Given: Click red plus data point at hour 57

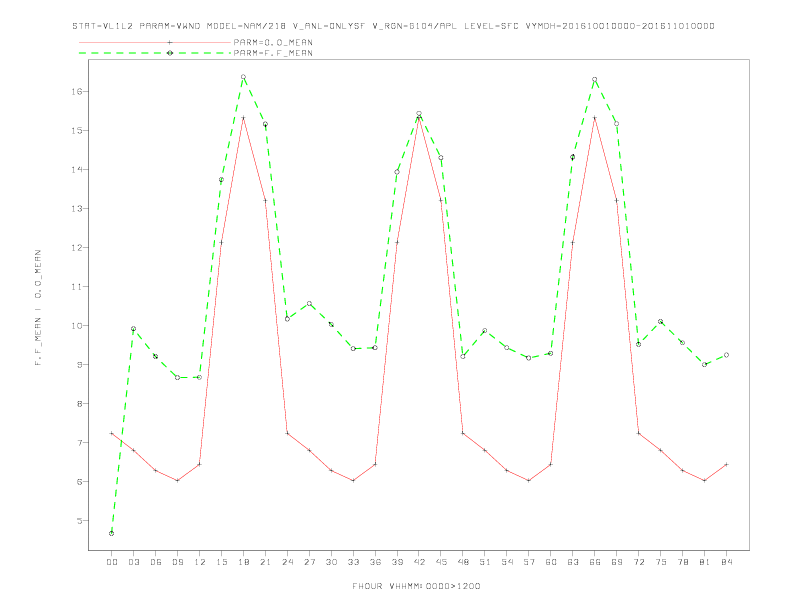Looking at the screenshot, I should (x=529, y=481).
